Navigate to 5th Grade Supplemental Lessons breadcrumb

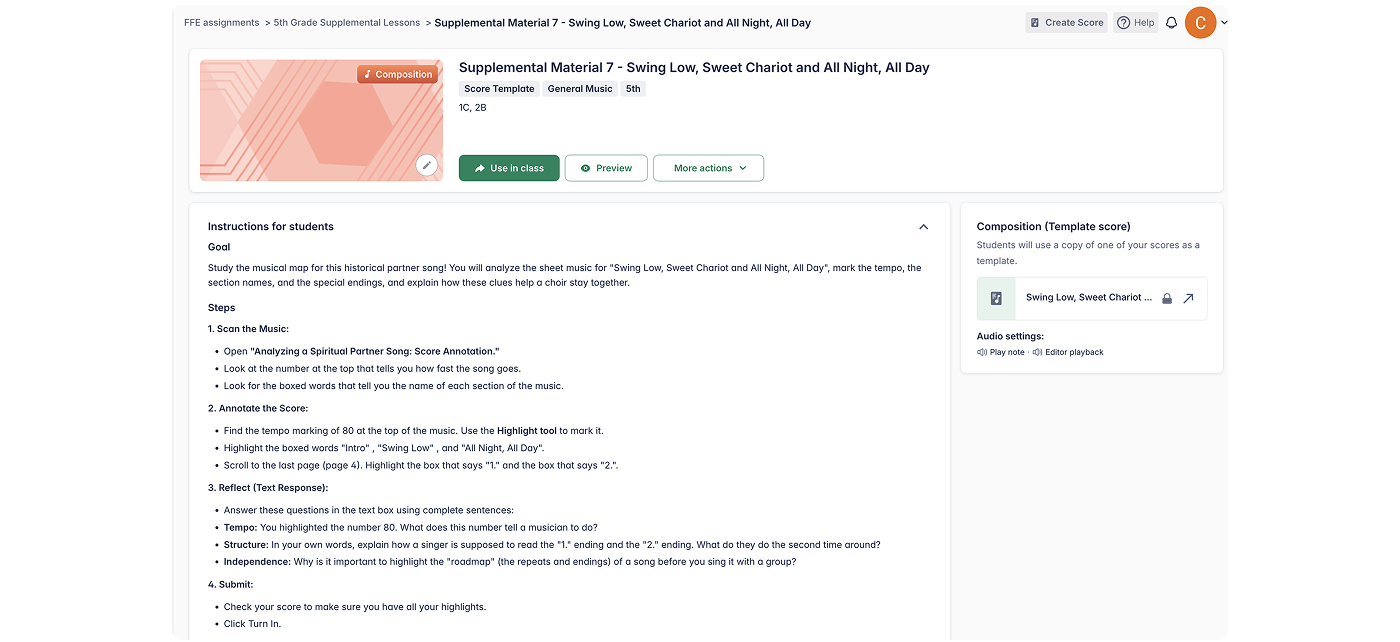(347, 22)
